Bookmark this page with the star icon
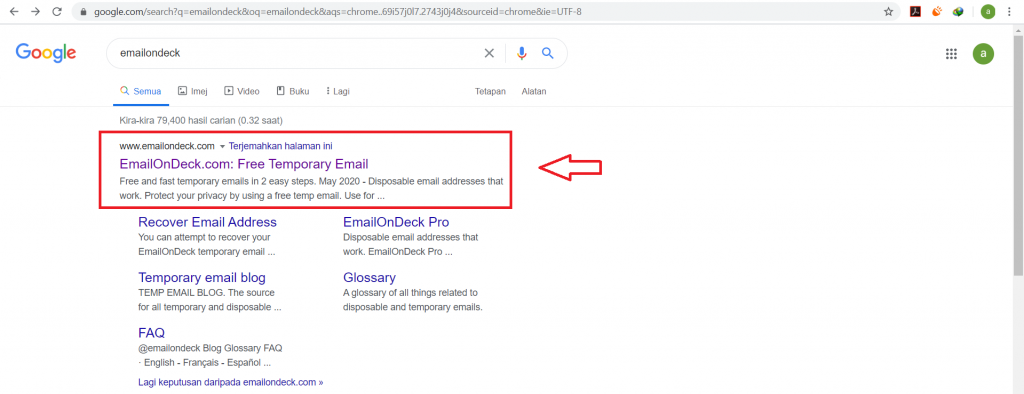 888,12
